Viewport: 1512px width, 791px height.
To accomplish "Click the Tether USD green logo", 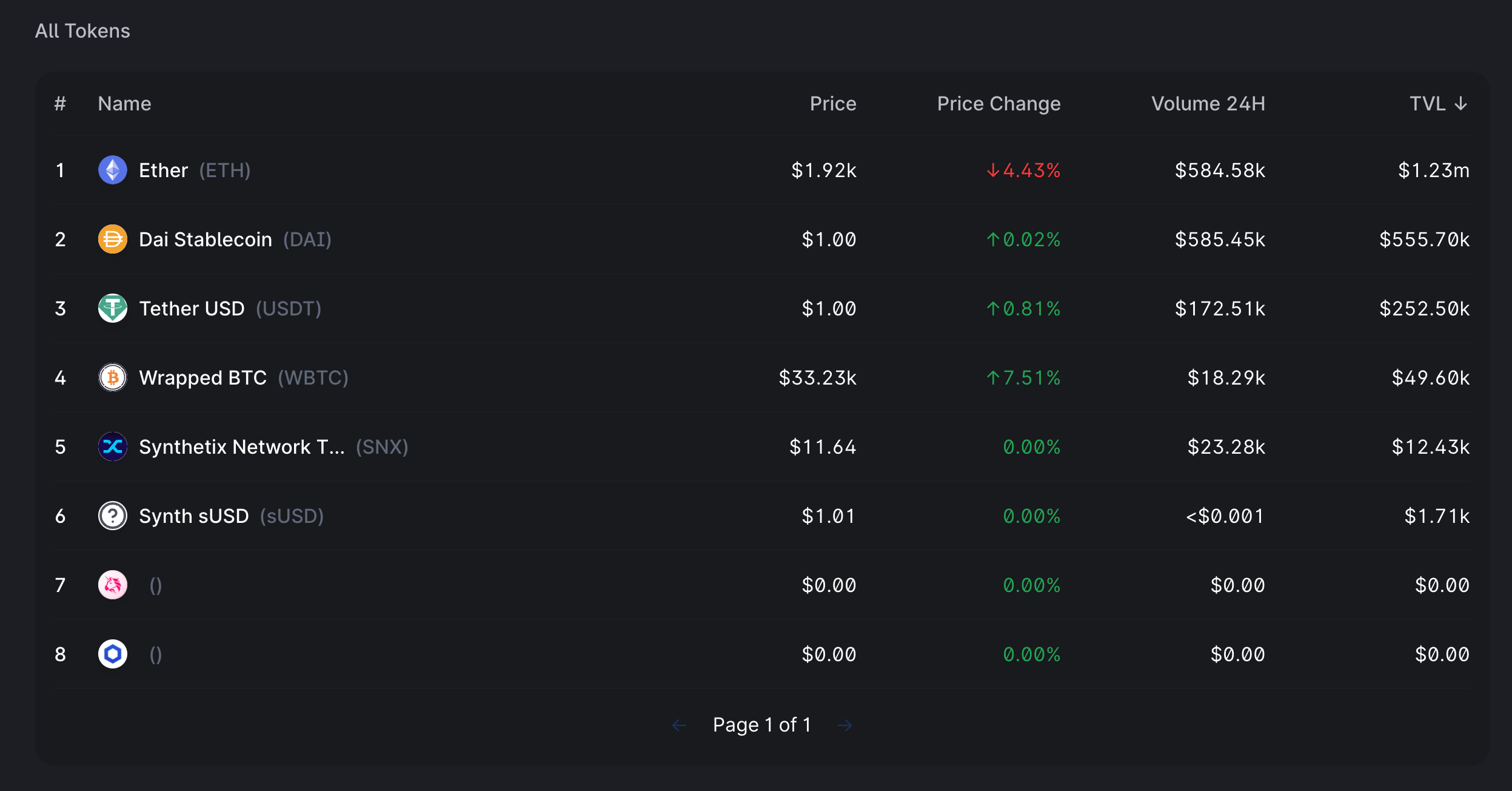I will [113, 309].
